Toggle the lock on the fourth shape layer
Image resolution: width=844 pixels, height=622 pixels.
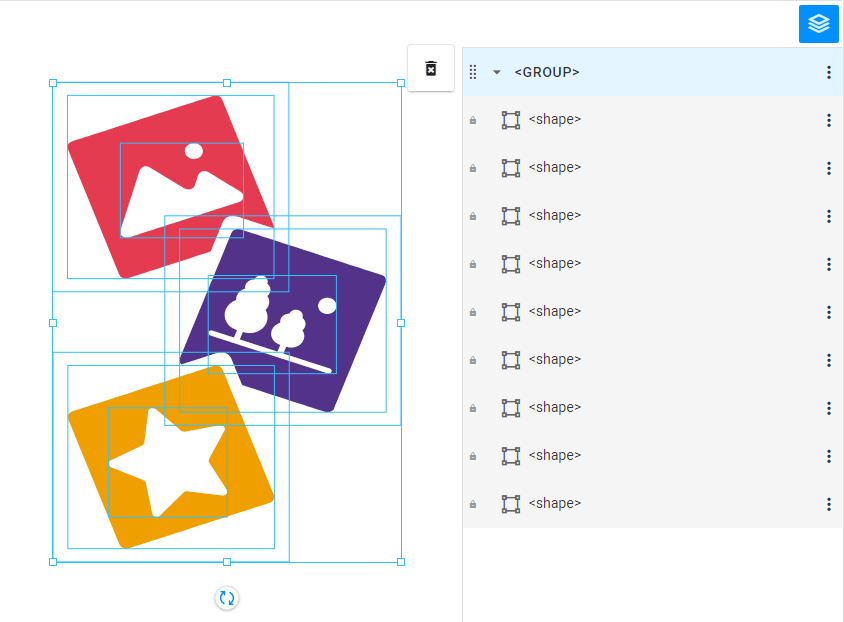473,264
